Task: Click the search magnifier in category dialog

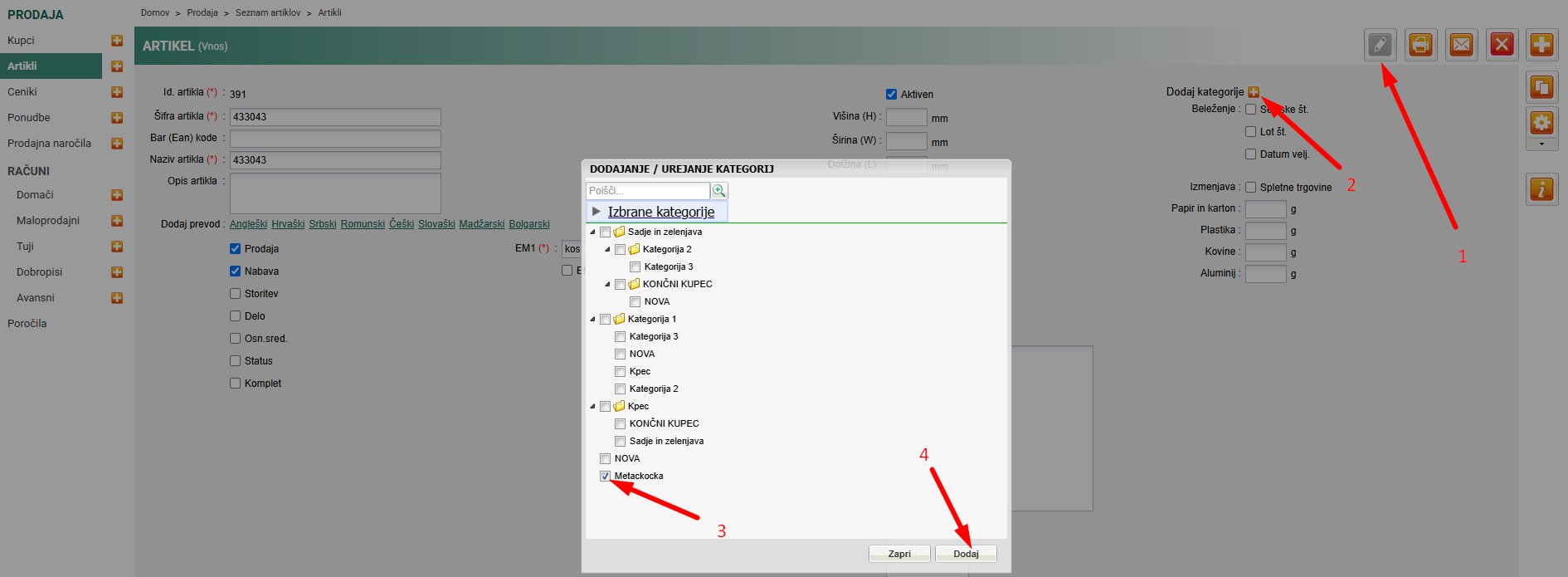Action: pos(719,191)
